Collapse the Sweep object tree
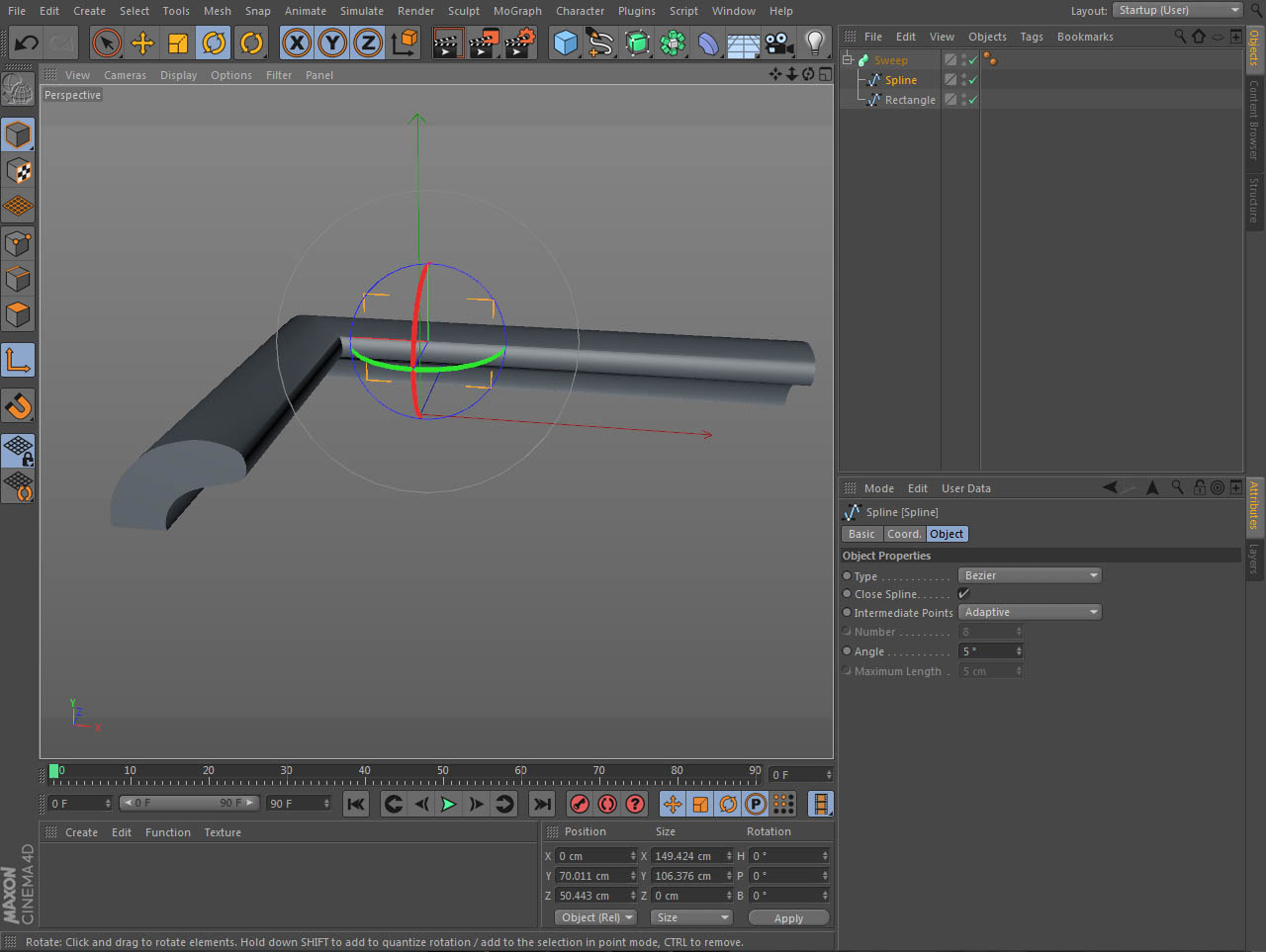 848,60
